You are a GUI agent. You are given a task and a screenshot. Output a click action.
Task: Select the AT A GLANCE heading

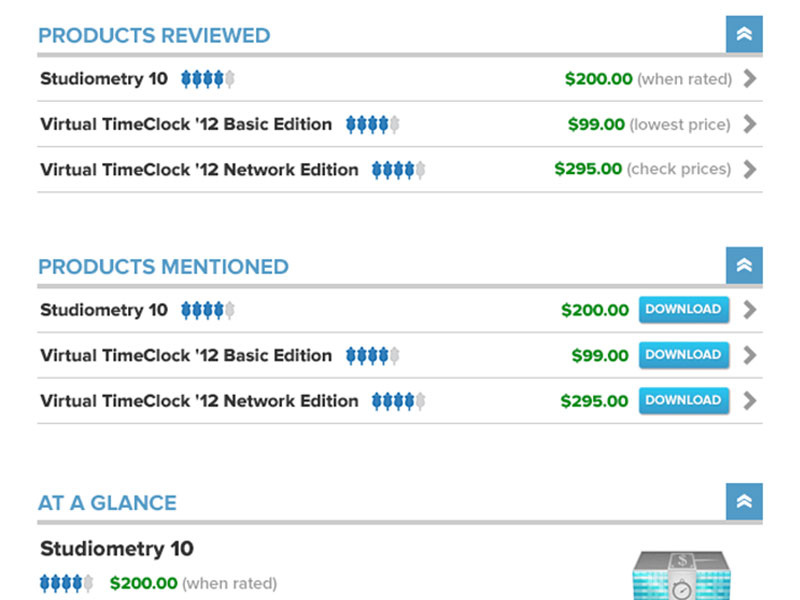(x=106, y=503)
